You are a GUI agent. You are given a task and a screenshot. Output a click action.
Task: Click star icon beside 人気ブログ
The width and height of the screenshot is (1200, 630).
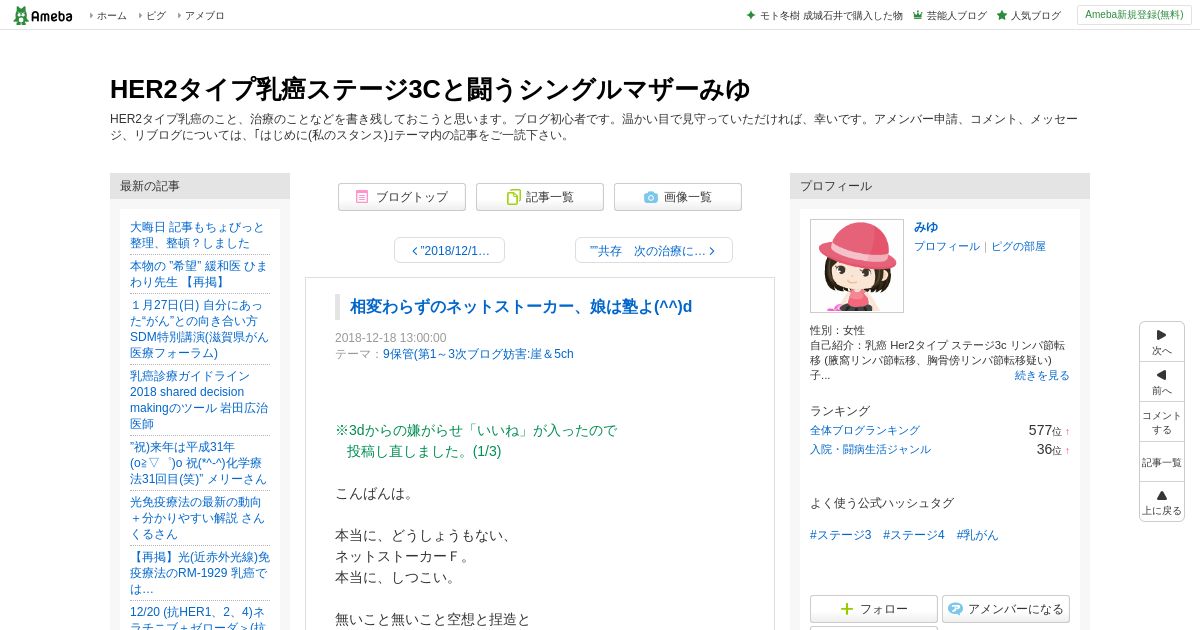(x=1002, y=15)
